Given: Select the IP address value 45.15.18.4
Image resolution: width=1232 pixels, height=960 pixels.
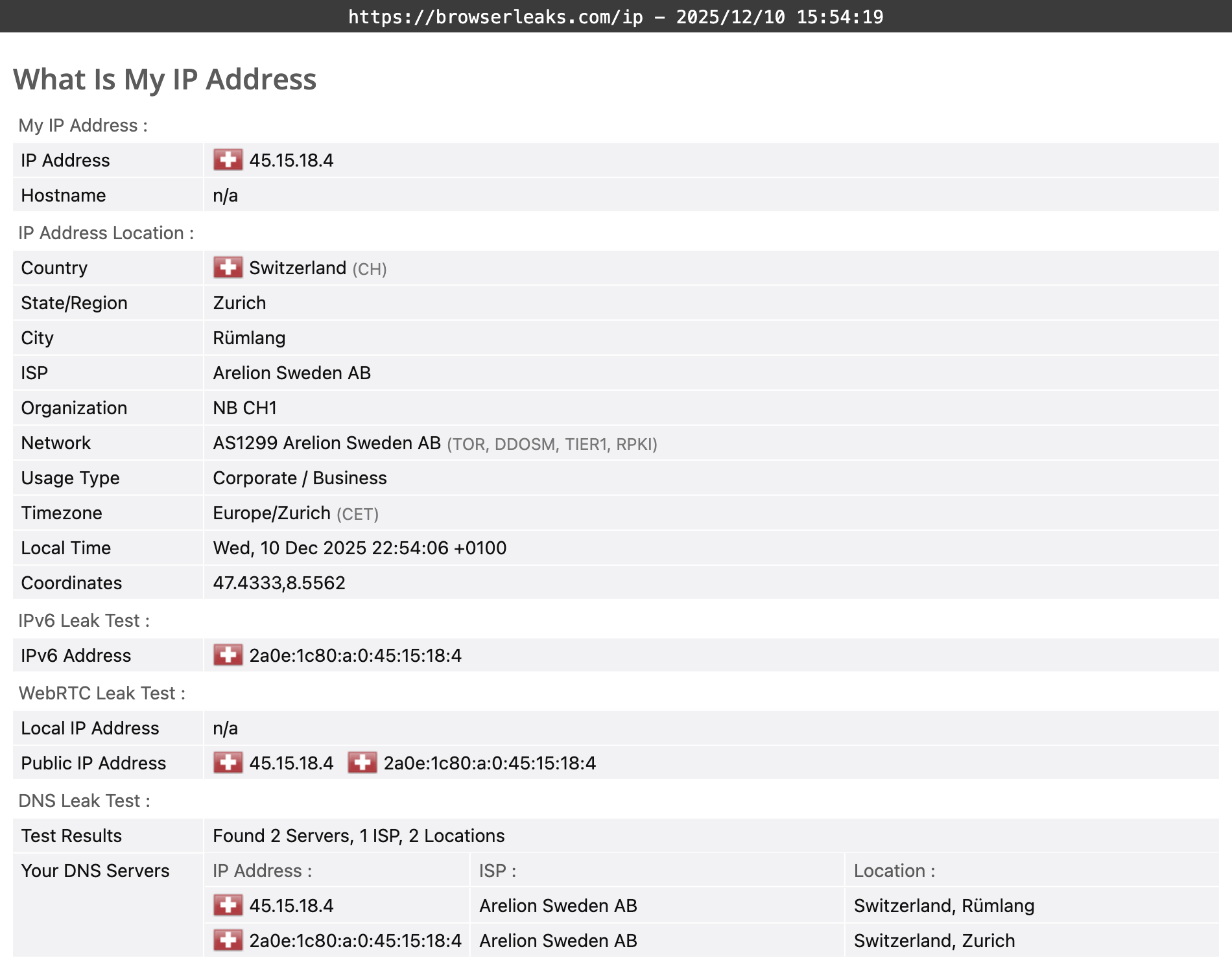Looking at the screenshot, I should pyautogui.click(x=292, y=160).
